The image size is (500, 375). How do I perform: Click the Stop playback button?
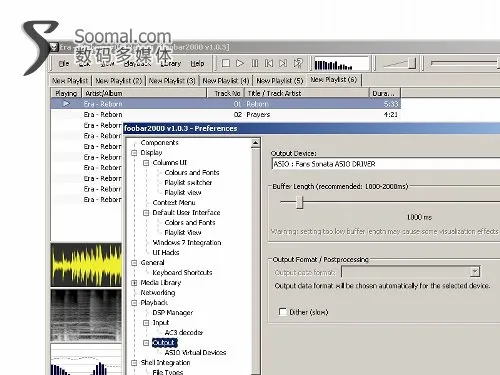coord(226,63)
